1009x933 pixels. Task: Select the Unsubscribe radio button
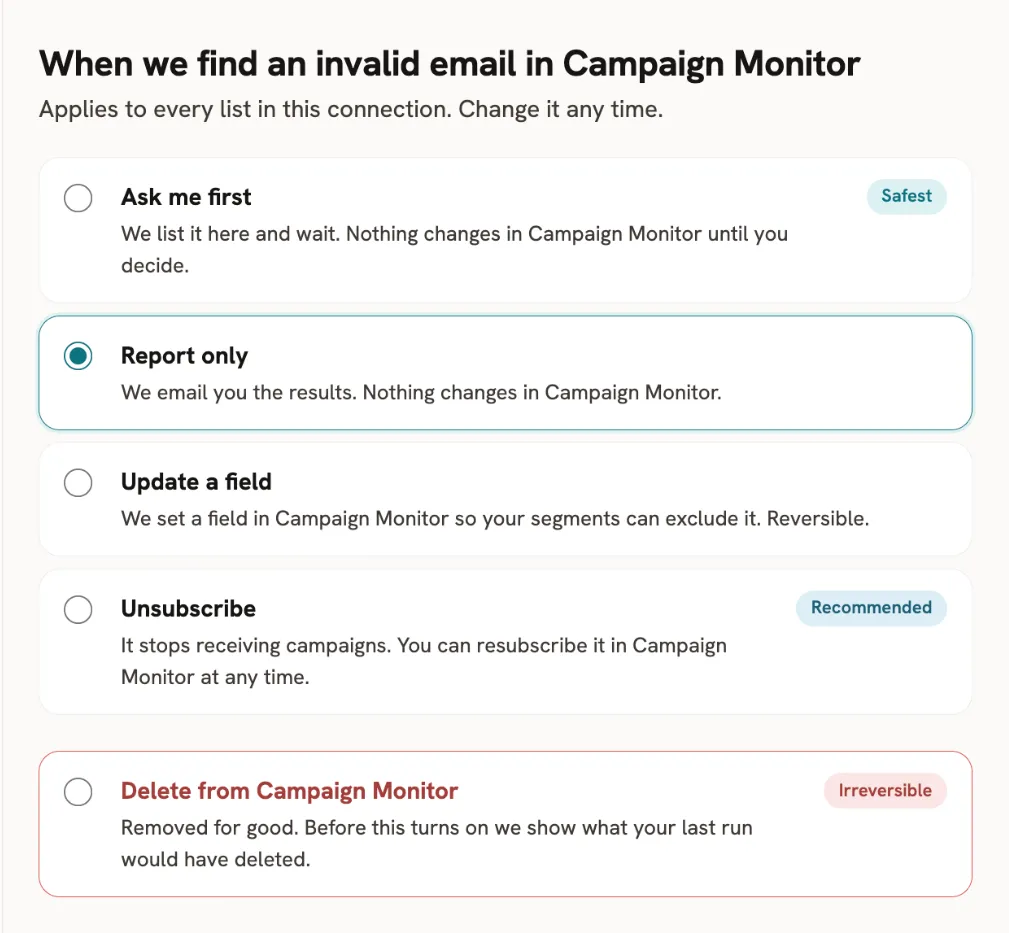coord(78,609)
